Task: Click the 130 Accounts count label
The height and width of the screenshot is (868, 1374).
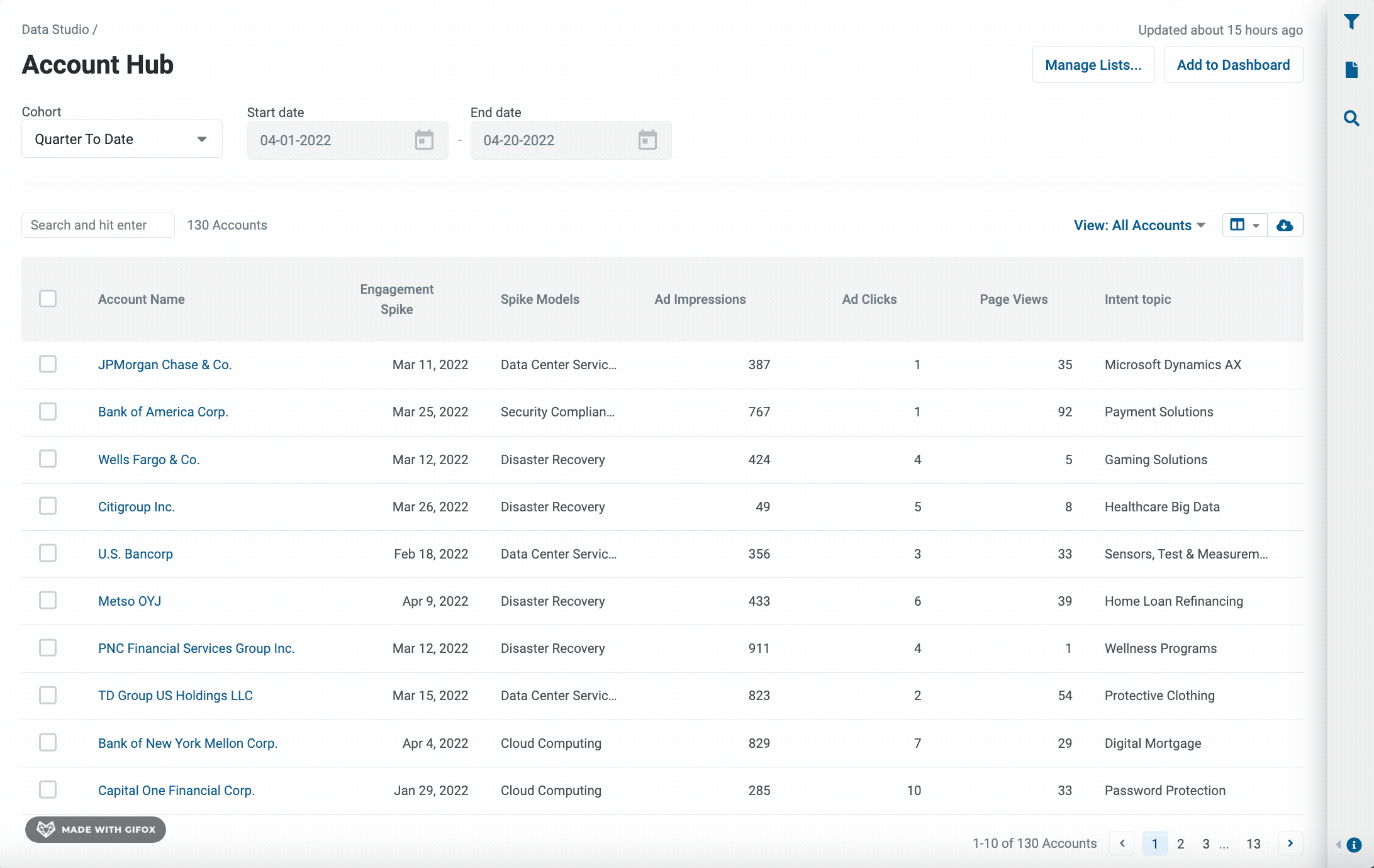Action: (x=227, y=225)
